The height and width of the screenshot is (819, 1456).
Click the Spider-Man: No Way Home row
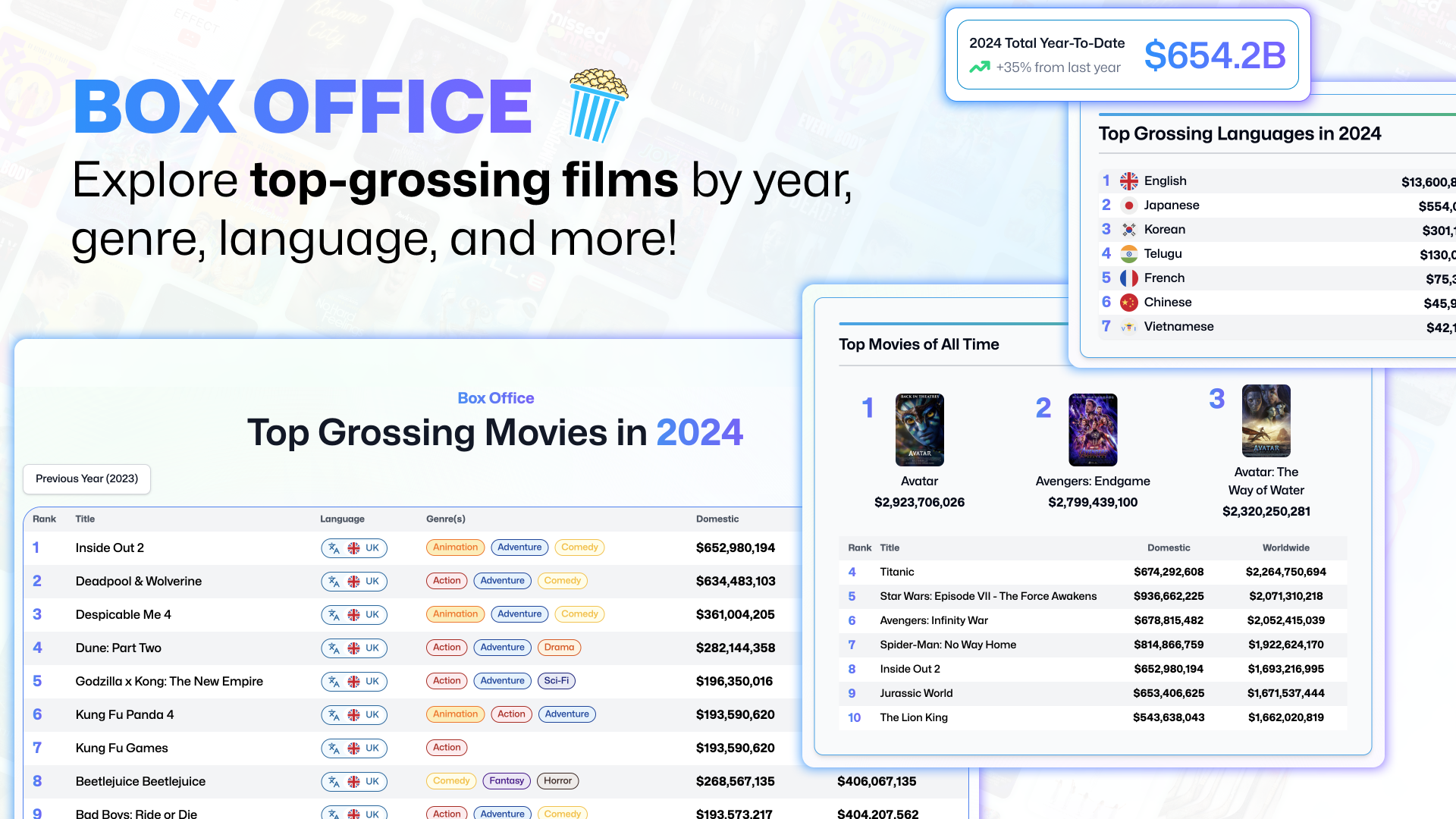pyautogui.click(x=1093, y=645)
